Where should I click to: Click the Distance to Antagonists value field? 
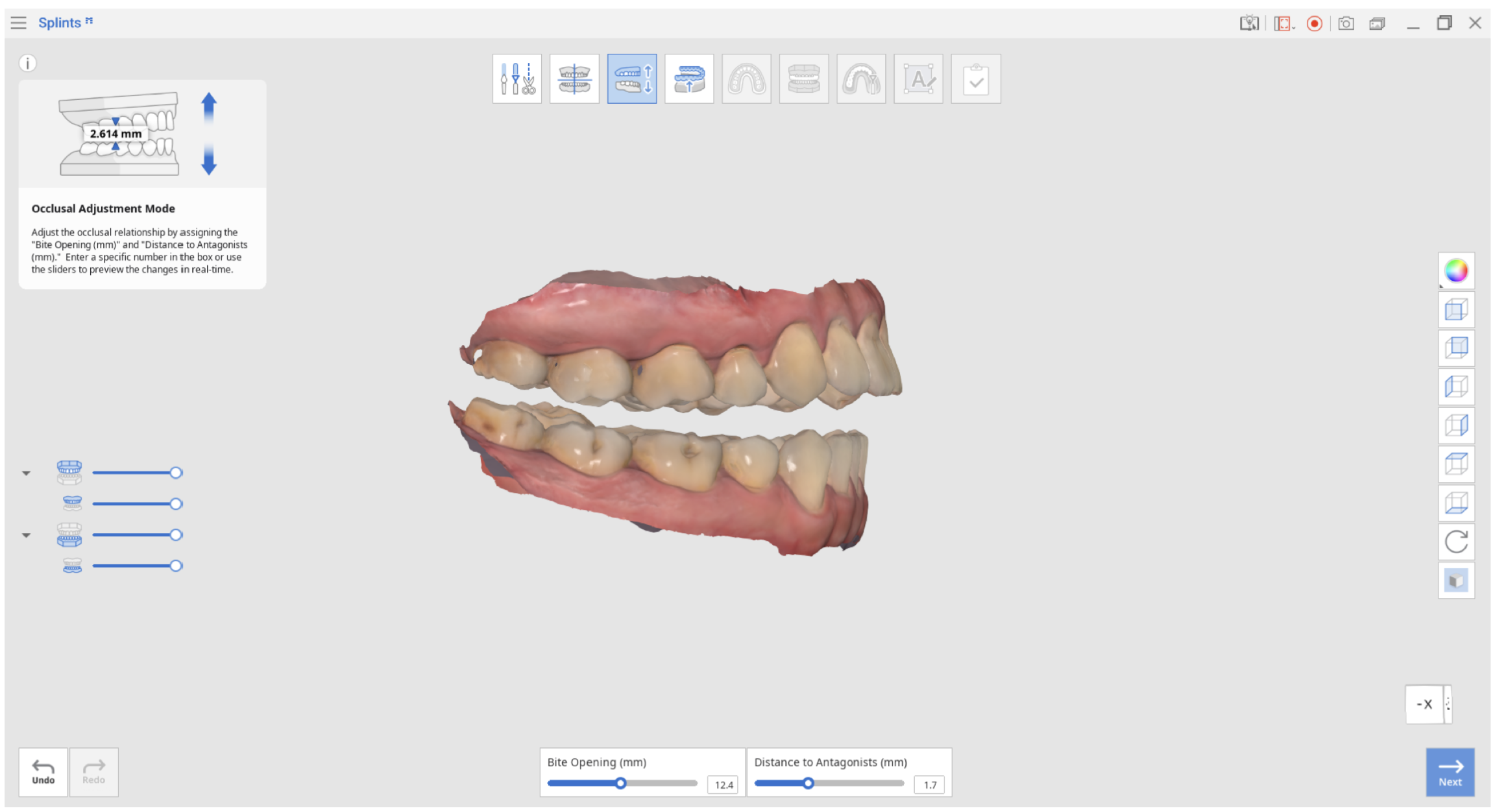[x=930, y=785]
